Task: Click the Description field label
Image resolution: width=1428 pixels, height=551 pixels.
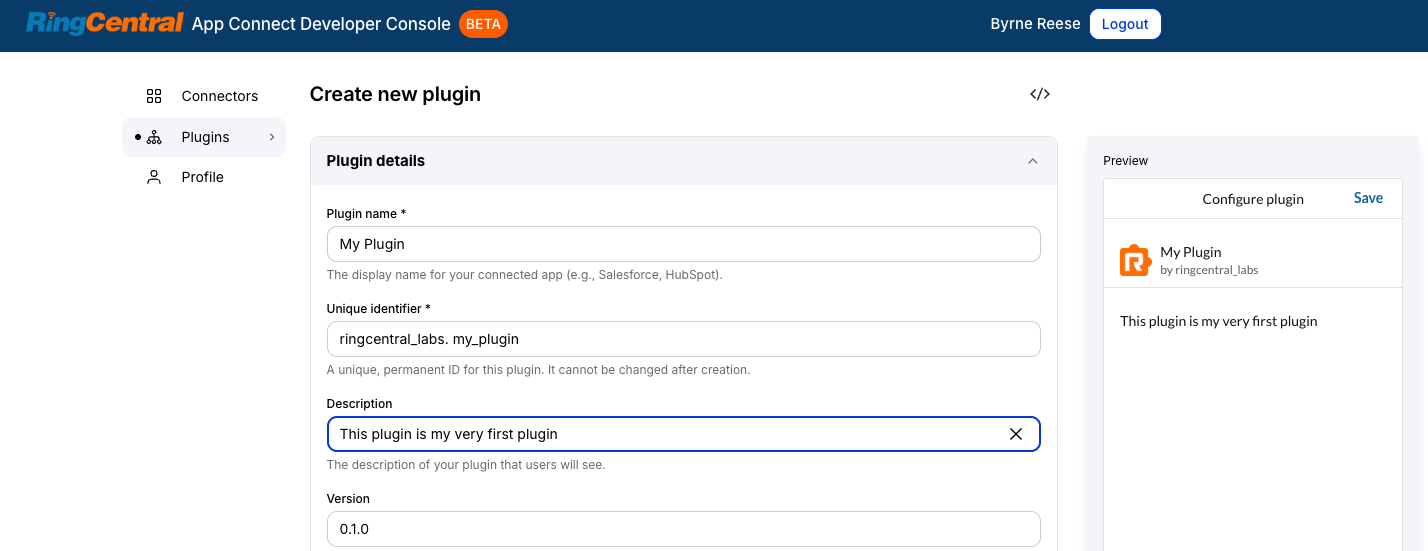Action: (x=360, y=404)
